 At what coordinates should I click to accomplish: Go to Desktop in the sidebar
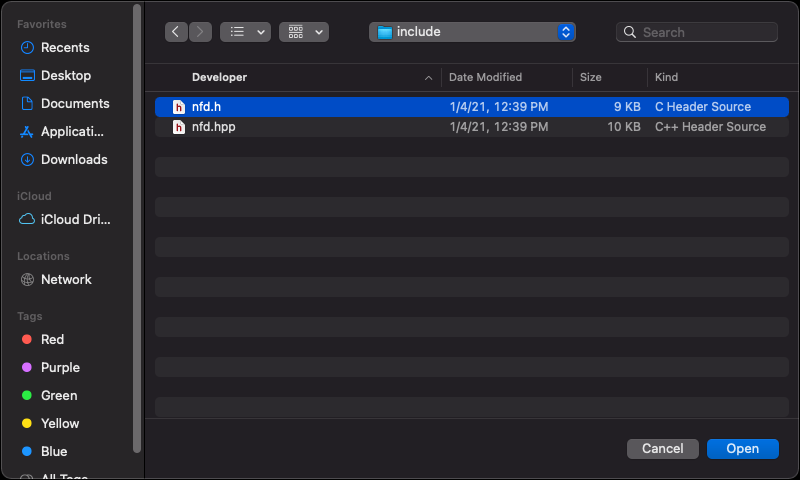point(65,75)
